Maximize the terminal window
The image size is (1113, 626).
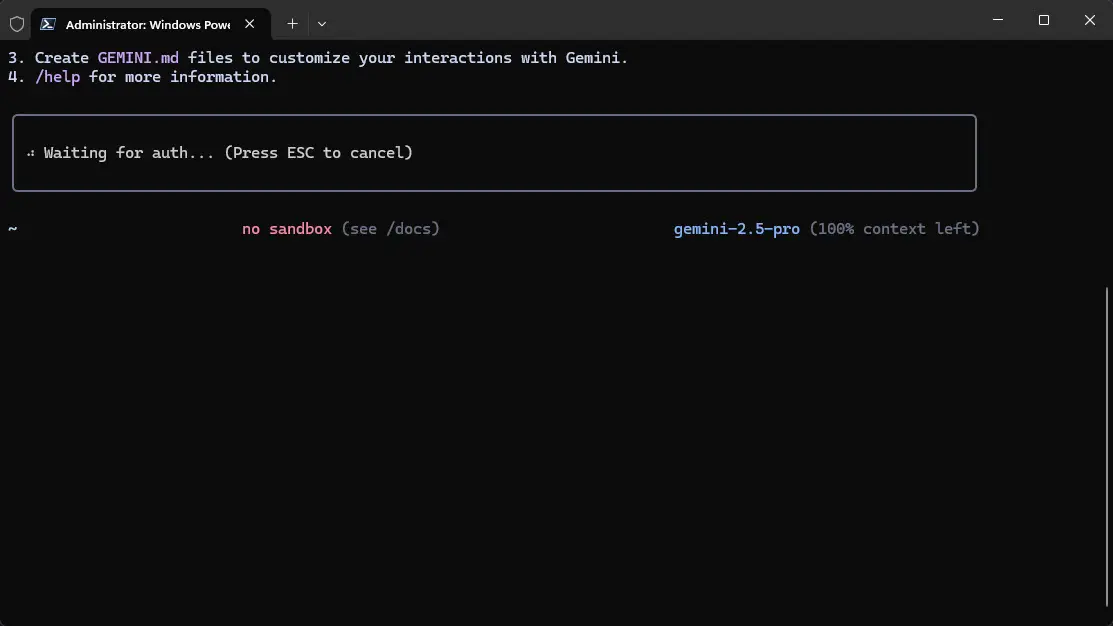[1044, 20]
